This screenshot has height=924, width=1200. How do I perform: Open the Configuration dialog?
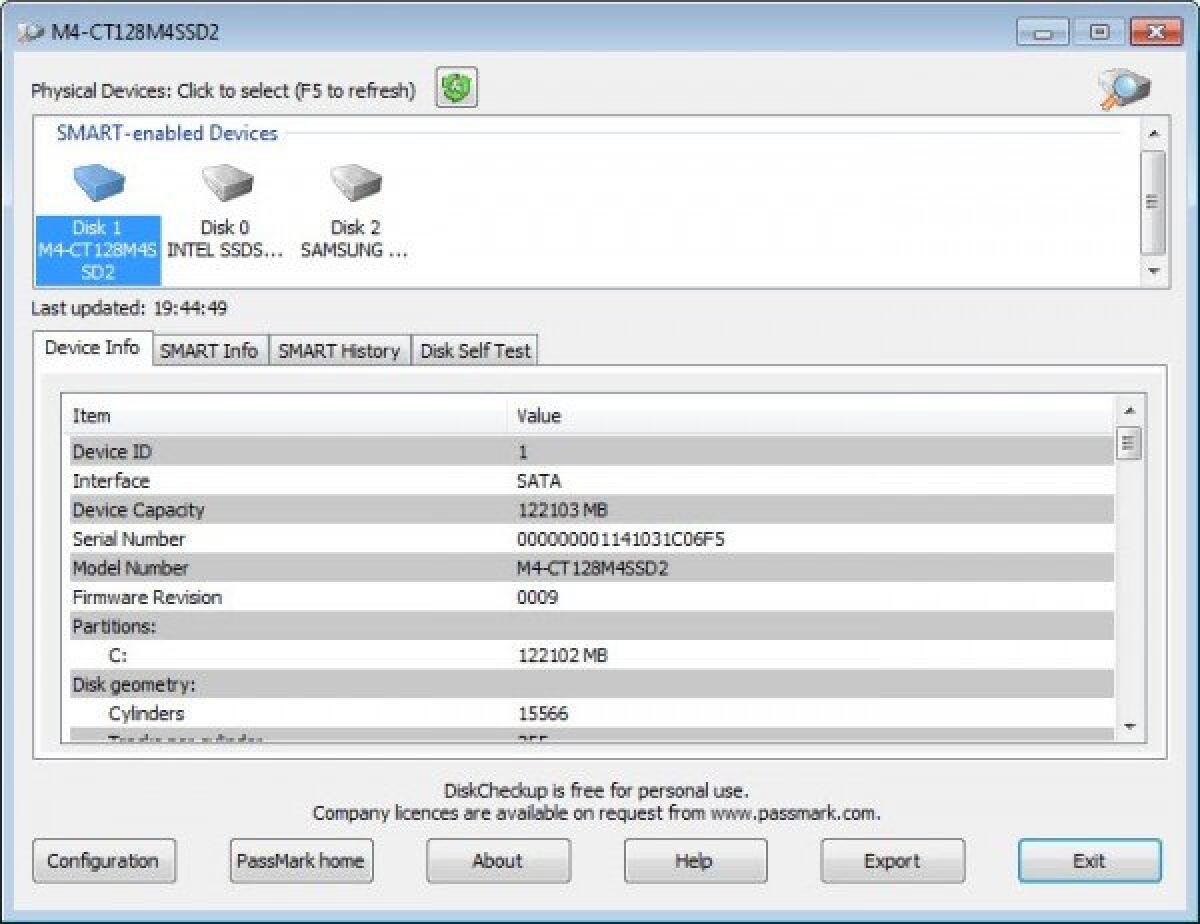click(x=103, y=861)
